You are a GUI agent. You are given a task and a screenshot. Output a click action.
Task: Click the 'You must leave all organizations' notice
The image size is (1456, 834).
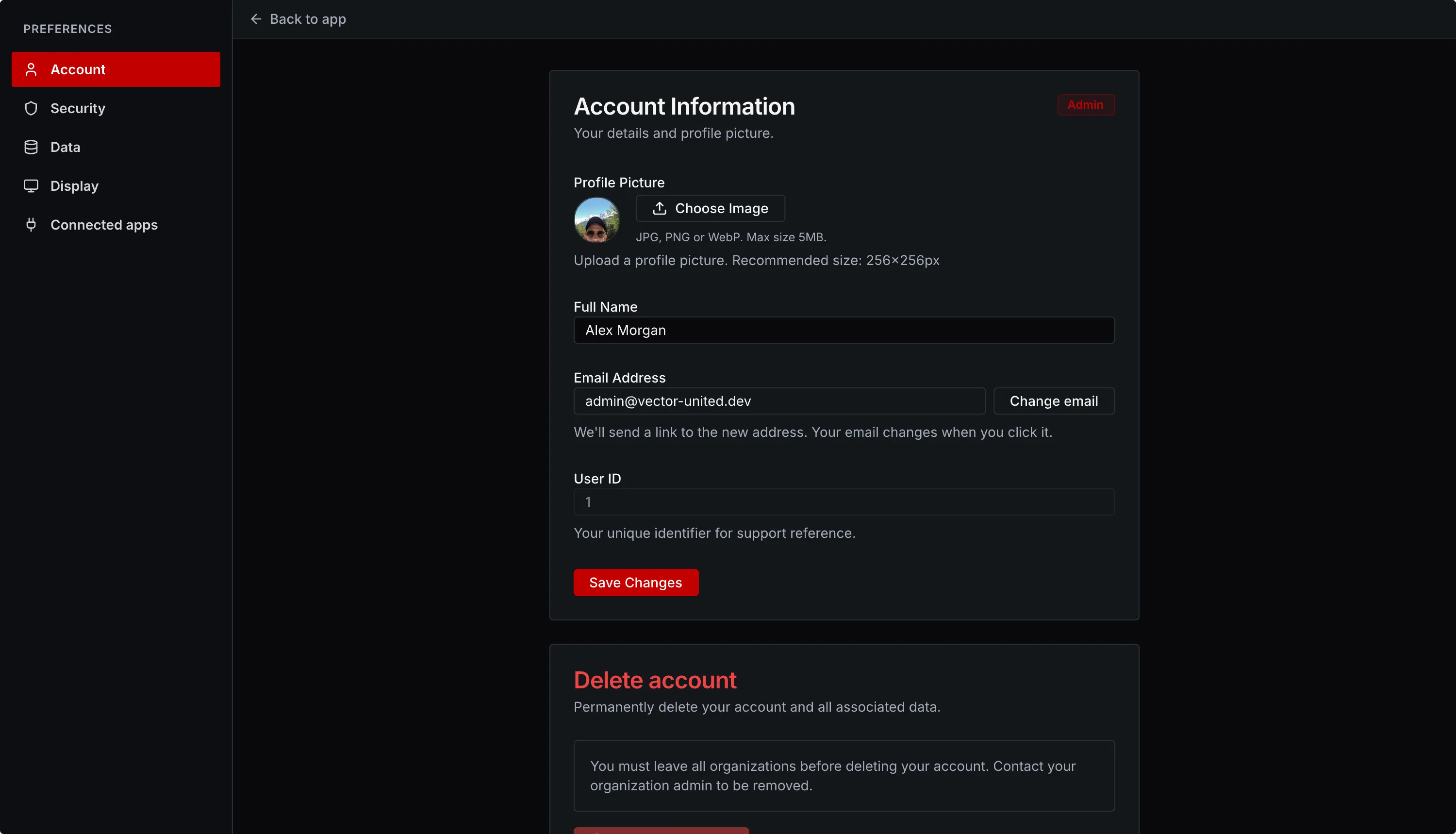click(844, 776)
